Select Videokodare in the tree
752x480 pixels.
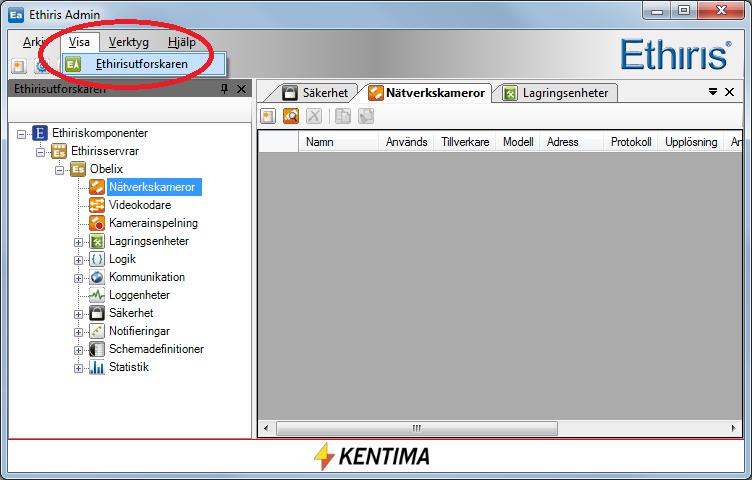click(140, 205)
